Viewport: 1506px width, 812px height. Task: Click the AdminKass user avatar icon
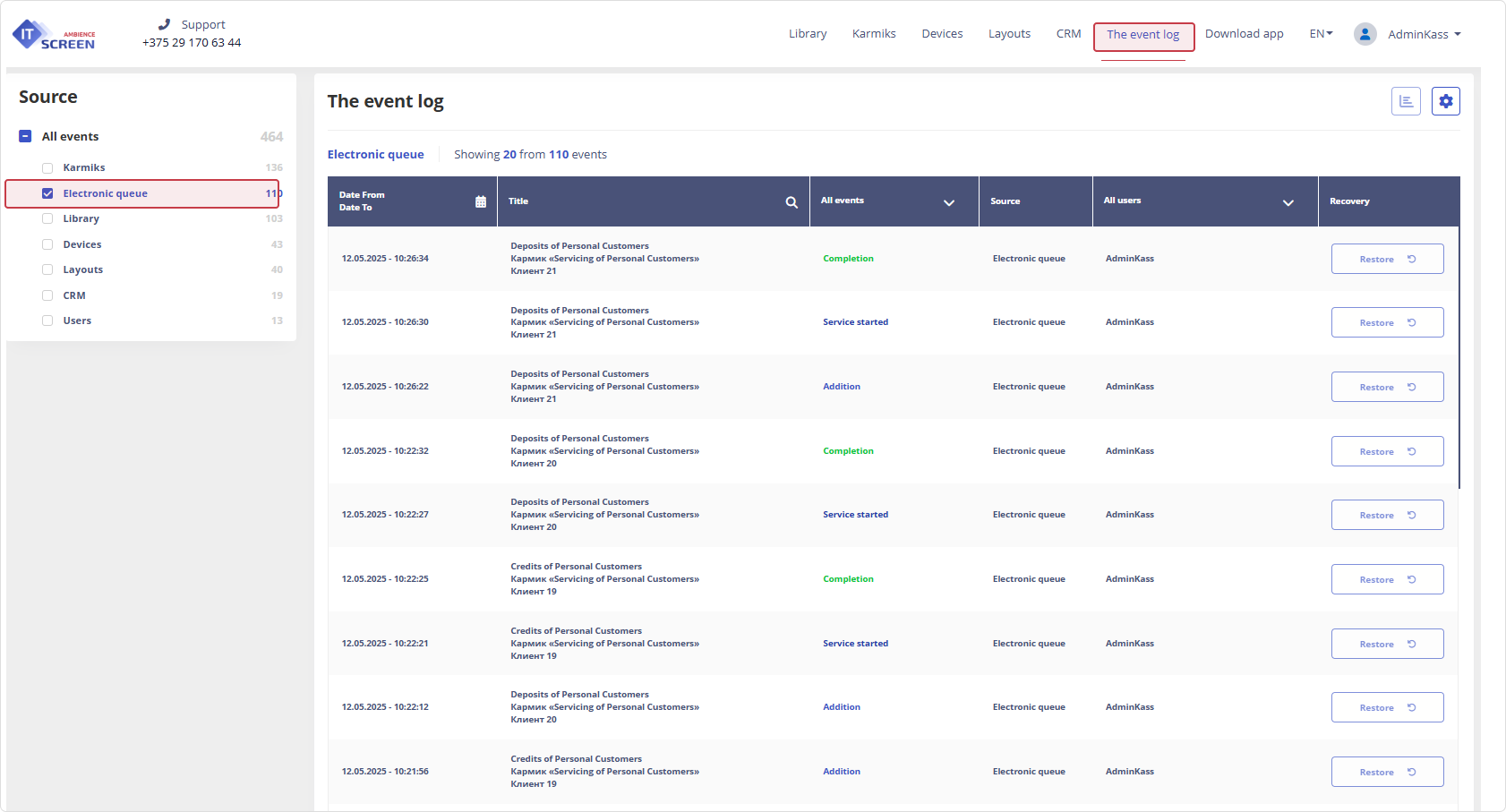pyautogui.click(x=1365, y=34)
